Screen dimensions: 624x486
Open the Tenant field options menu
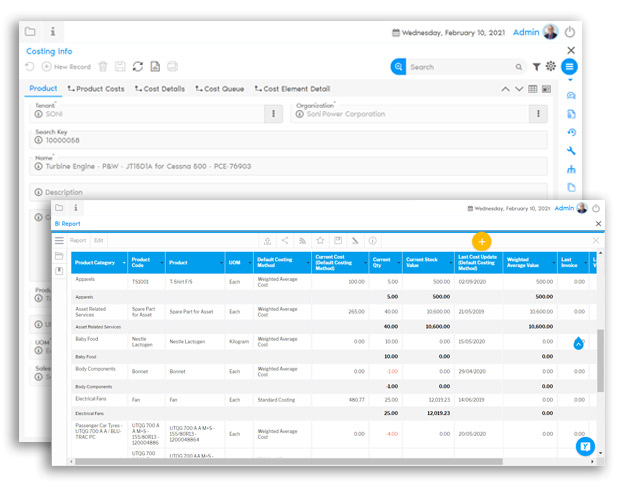tap(273, 114)
